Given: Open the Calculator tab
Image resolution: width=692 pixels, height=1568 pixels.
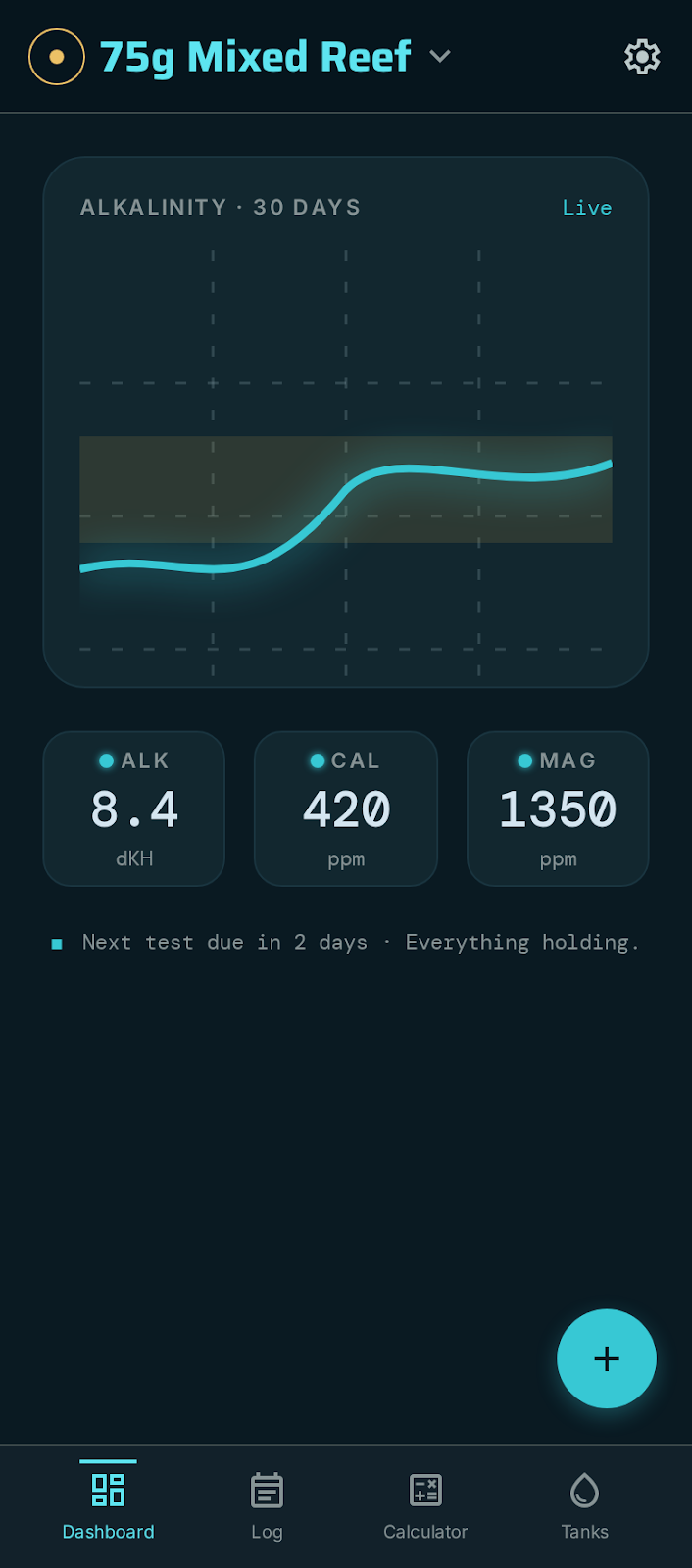Looking at the screenshot, I should coord(425,1506).
